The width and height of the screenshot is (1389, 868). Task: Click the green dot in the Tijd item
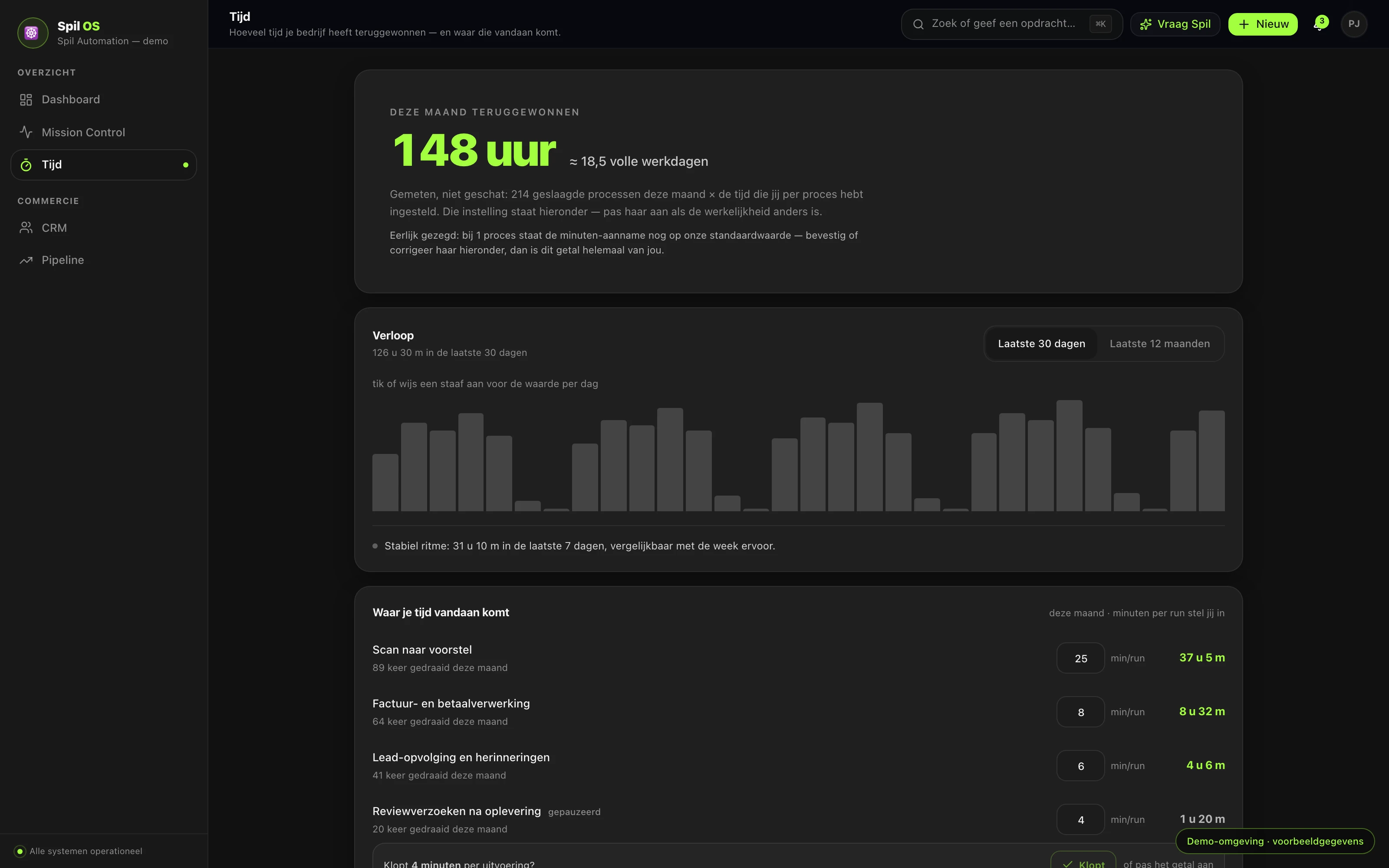point(185,165)
